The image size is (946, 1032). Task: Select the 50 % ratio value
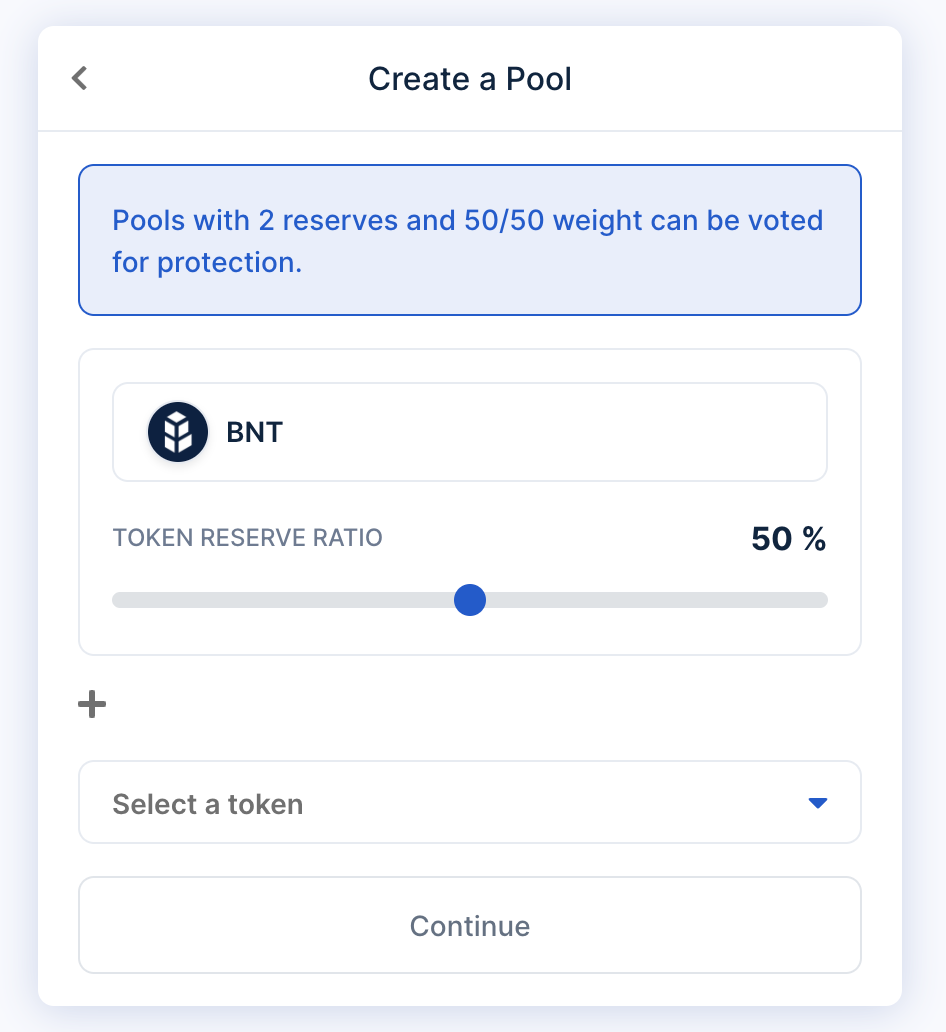(788, 538)
